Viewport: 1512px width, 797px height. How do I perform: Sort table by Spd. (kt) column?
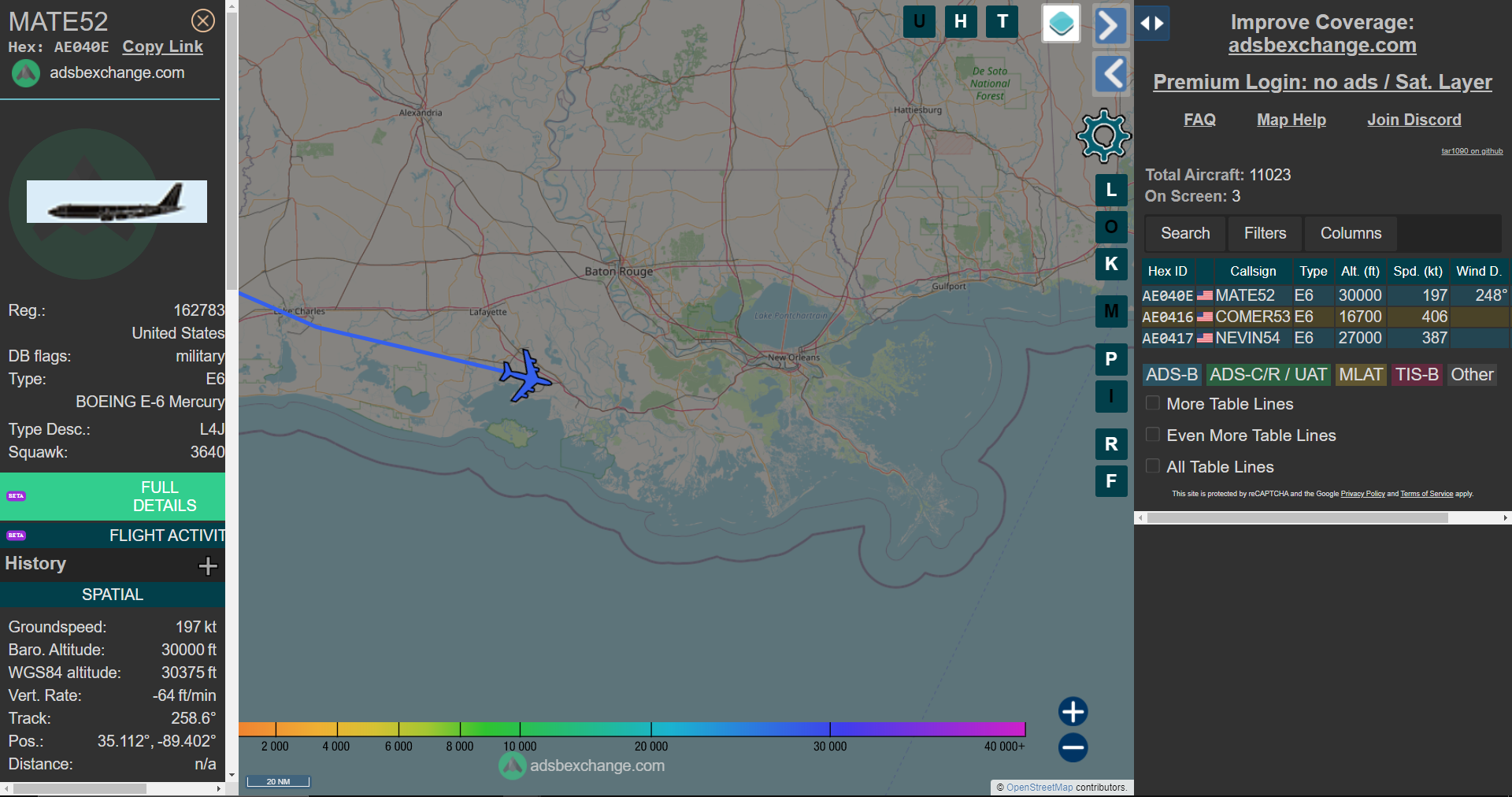[1417, 271]
